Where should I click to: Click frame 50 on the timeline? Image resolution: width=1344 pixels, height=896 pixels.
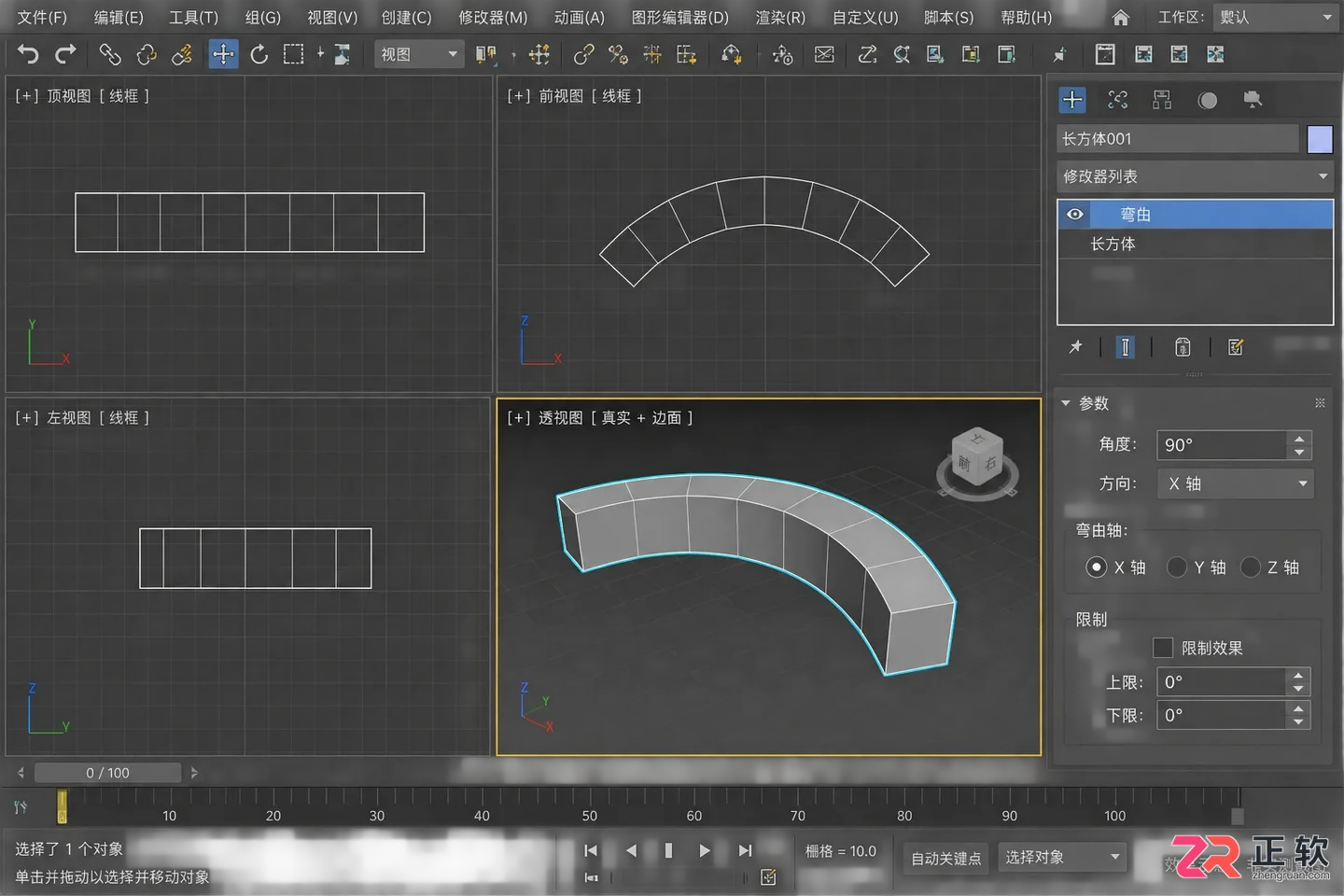(589, 815)
